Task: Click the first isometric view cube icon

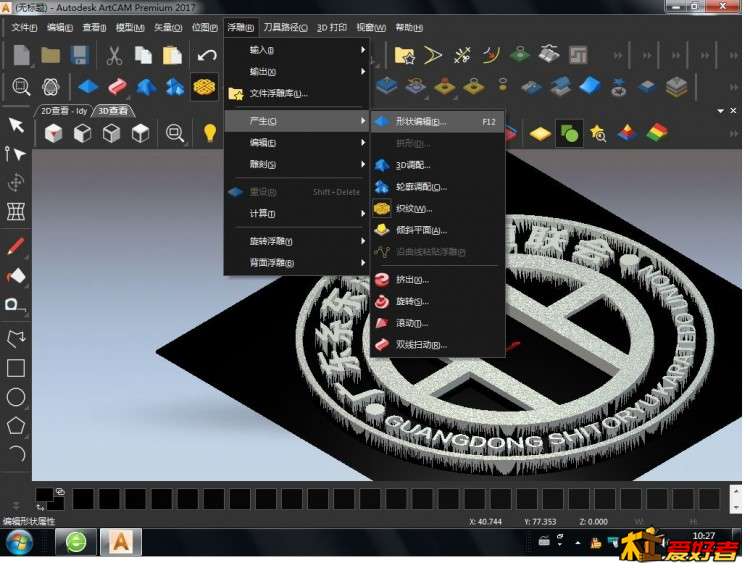Action: coord(54,133)
